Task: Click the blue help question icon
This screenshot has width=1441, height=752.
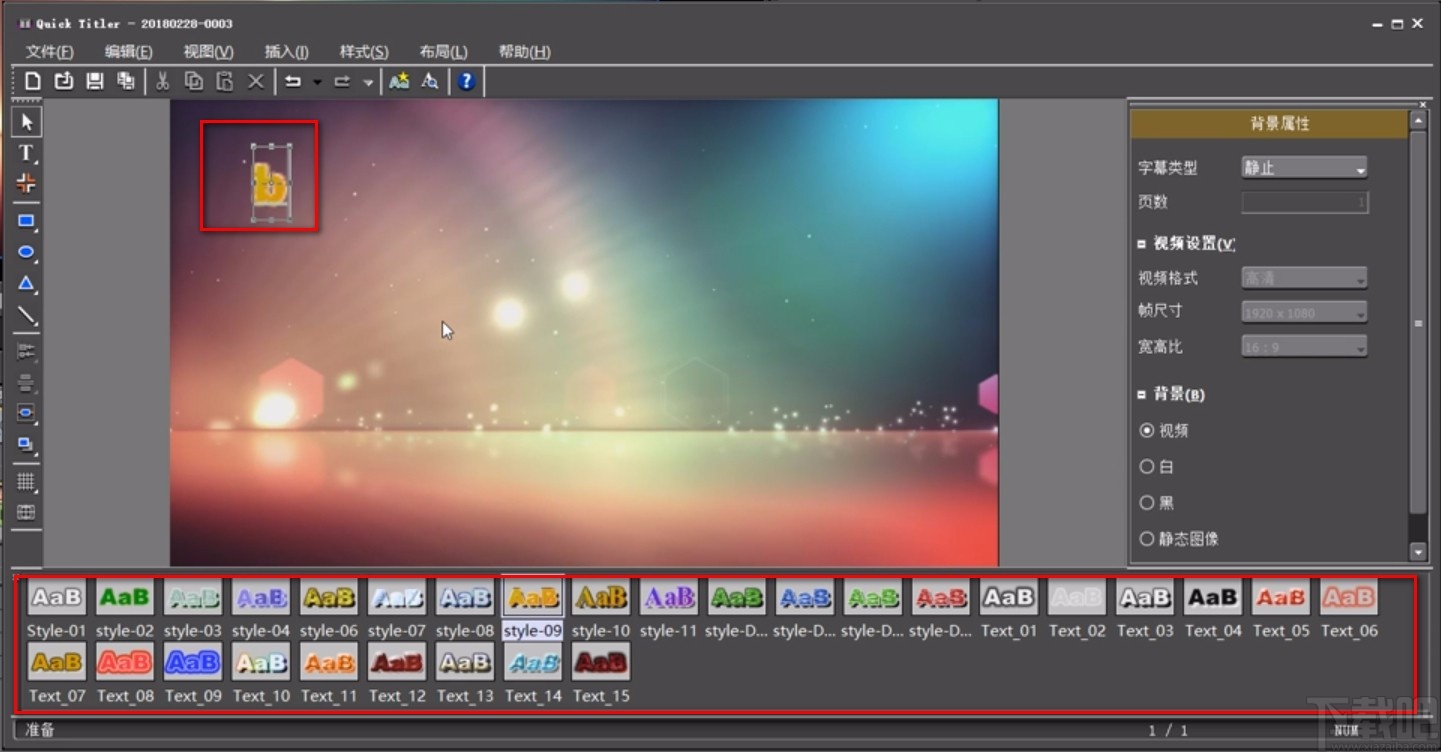Action: 466,82
